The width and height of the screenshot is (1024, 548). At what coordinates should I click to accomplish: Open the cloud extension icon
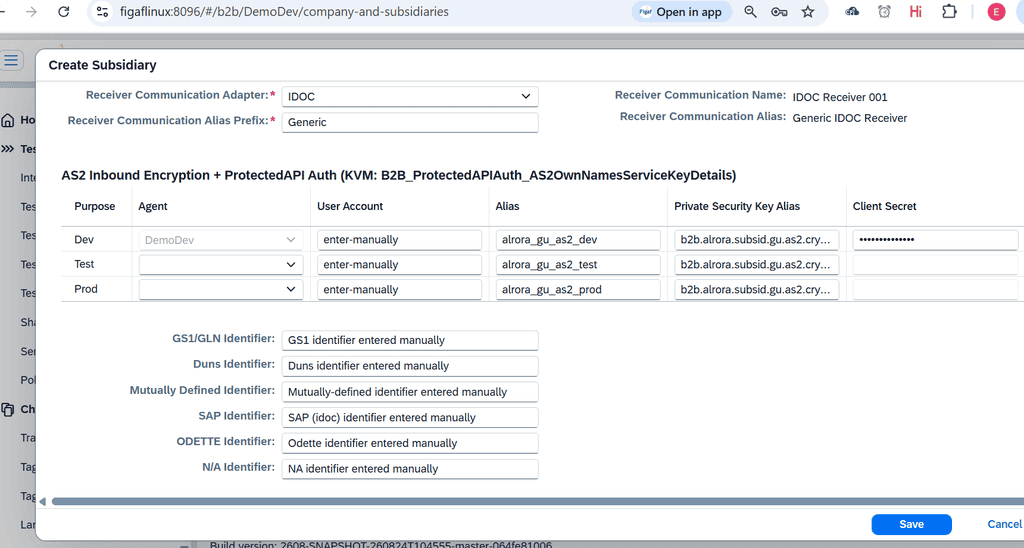[852, 12]
